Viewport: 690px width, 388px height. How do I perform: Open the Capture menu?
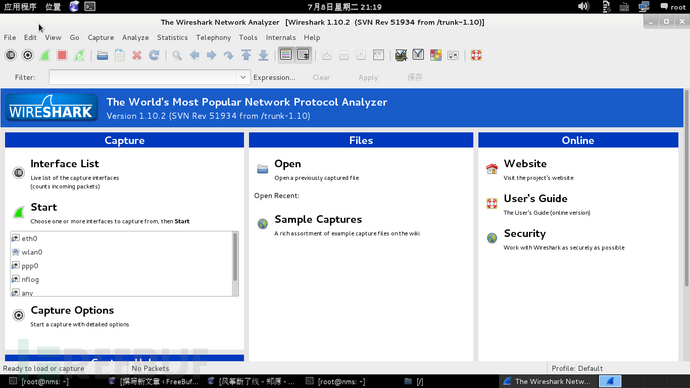(101, 37)
